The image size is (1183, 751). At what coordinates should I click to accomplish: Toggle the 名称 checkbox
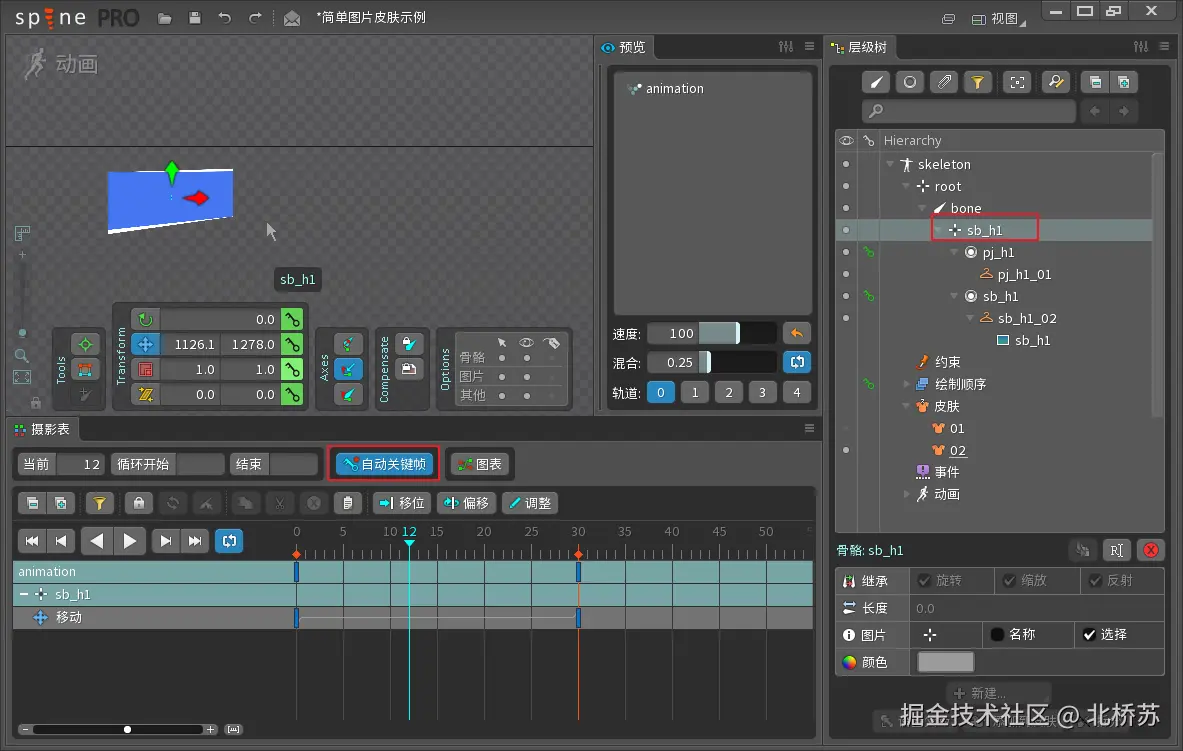coord(997,634)
